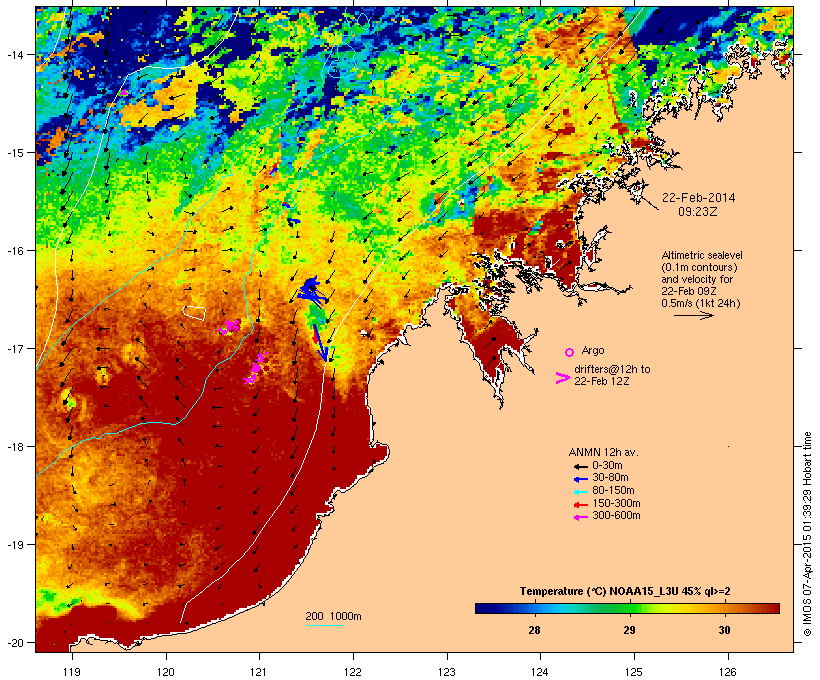The image size is (820, 680).
Task: Click longitude axis label 124
Action: (x=540, y=672)
